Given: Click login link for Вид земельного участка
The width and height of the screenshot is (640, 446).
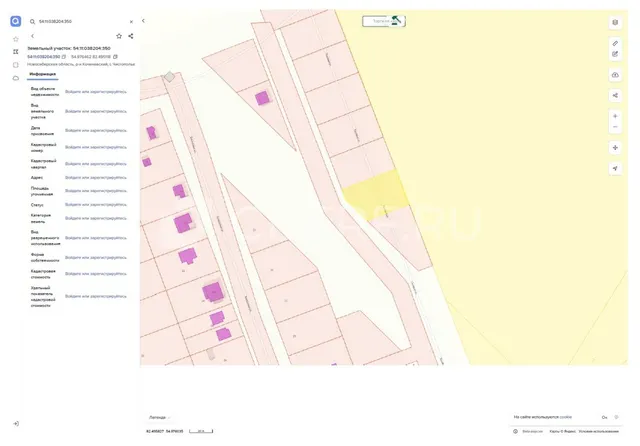Looking at the screenshot, I should coord(96,111).
